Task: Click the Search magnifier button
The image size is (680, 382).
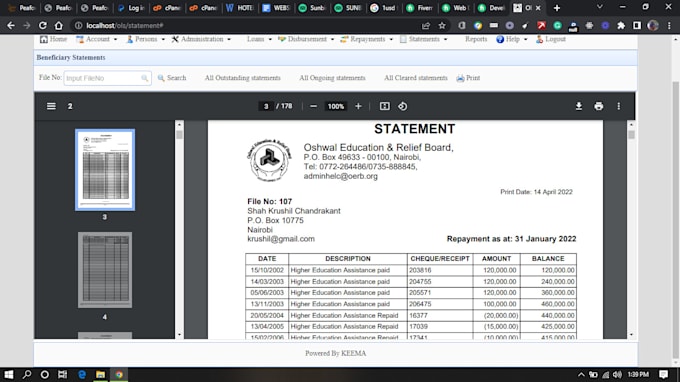Action: coord(172,78)
